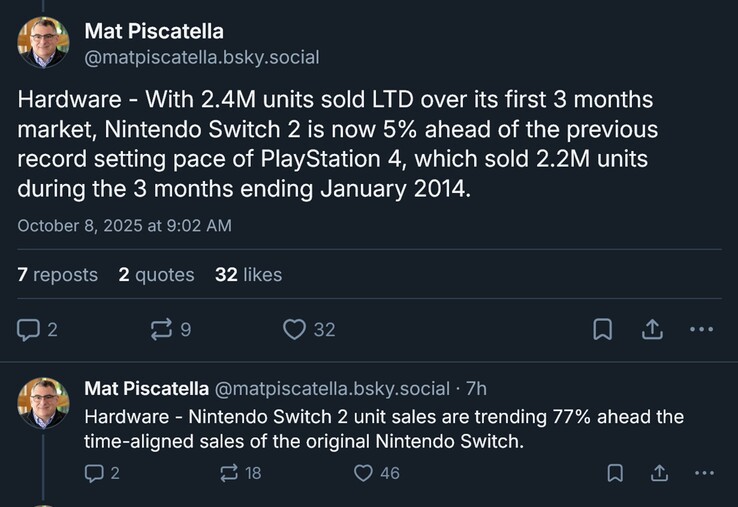View the 2 quotes list
Image resolution: width=738 pixels, height=507 pixels.
click(x=156, y=274)
